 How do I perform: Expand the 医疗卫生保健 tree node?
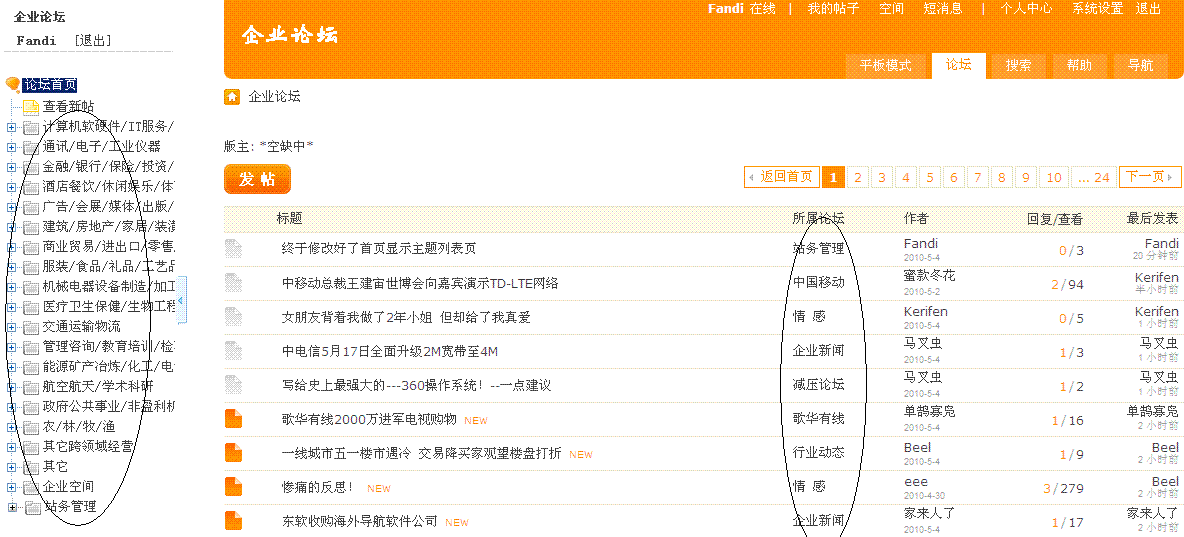point(11,307)
